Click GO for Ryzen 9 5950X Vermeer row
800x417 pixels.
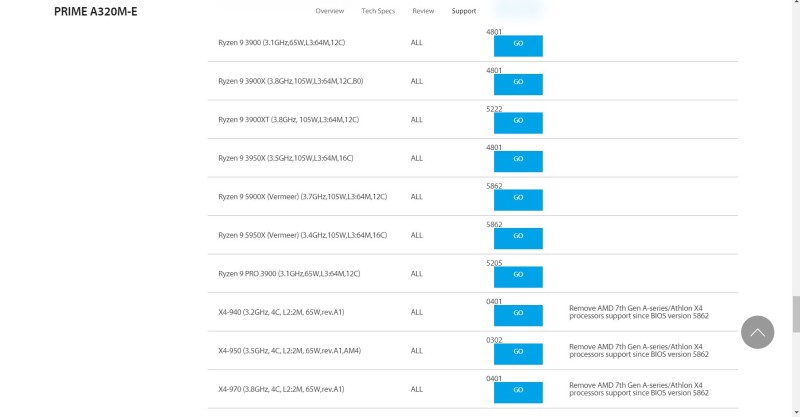[518, 238]
